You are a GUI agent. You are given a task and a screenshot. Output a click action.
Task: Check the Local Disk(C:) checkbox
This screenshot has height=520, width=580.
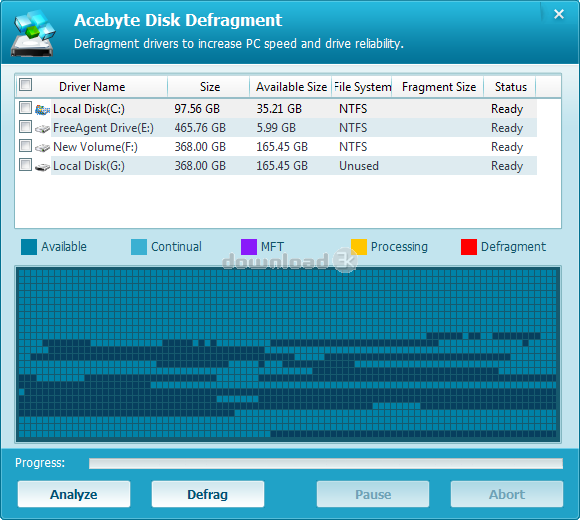26,108
